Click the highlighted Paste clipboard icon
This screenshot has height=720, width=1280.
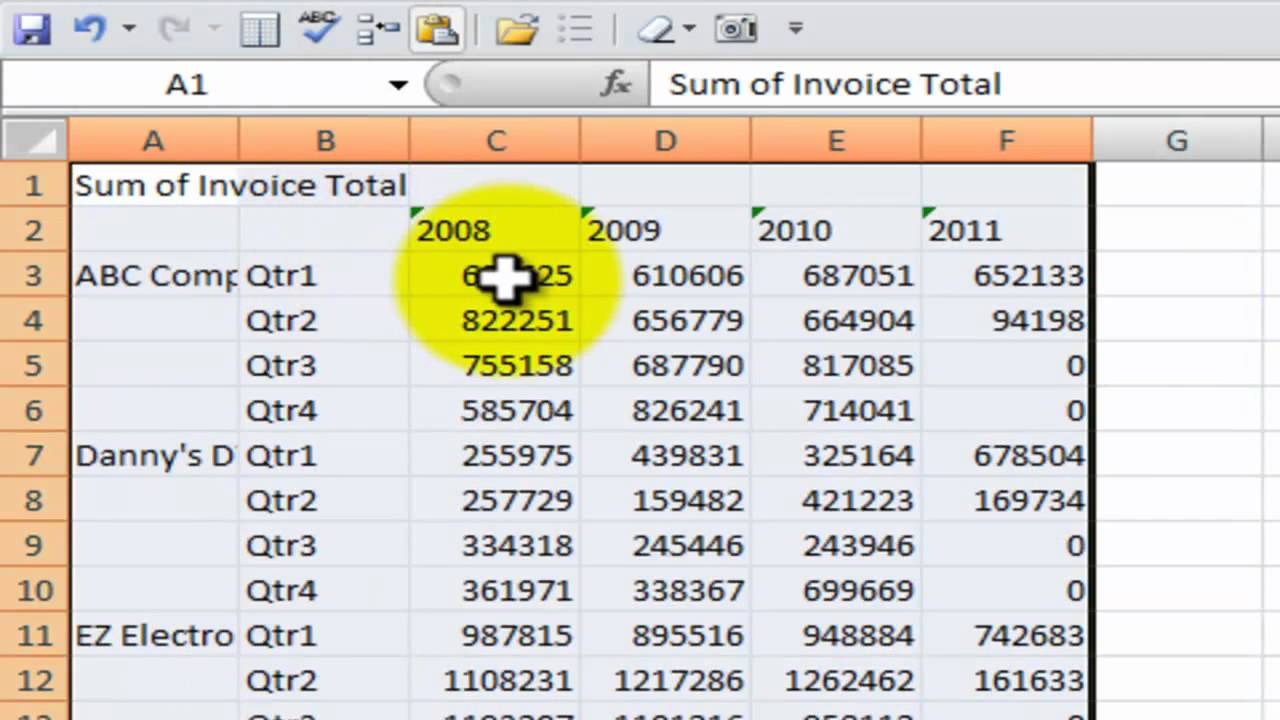coord(437,29)
